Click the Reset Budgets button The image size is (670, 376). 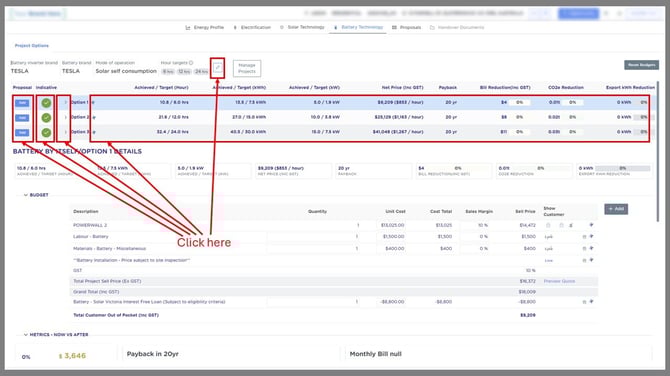[641, 65]
